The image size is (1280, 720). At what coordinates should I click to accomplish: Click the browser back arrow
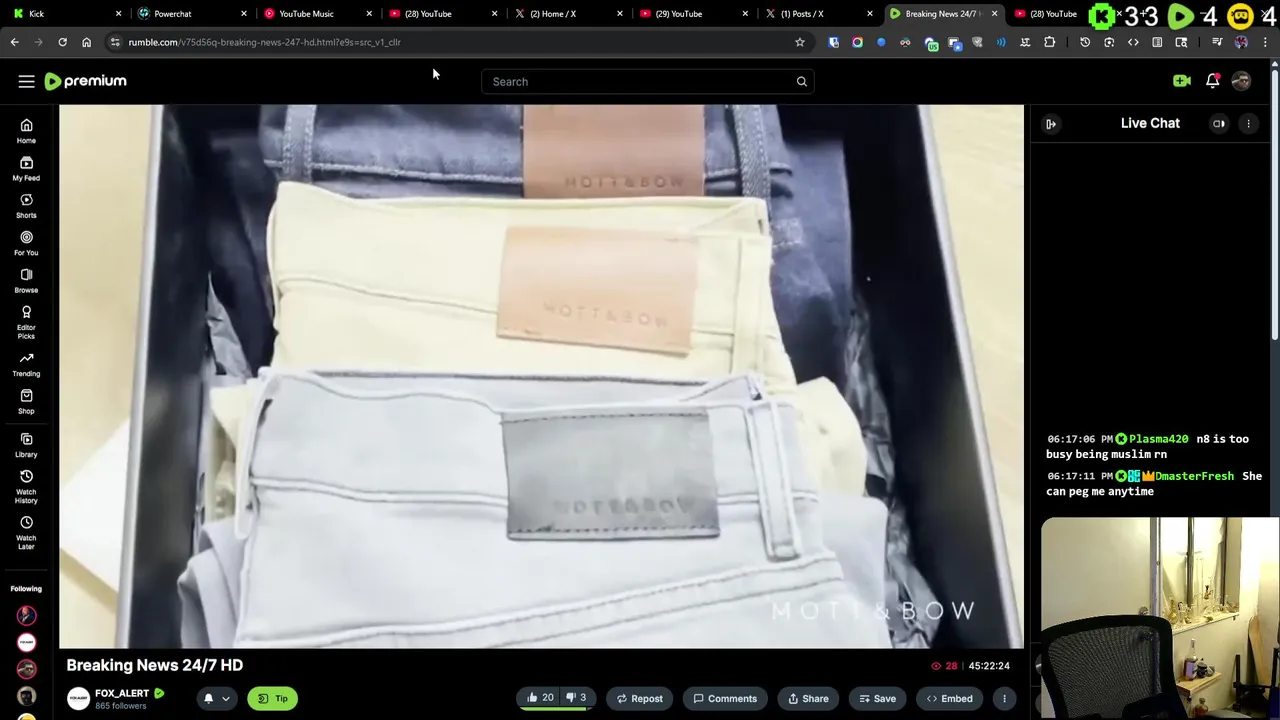[x=14, y=42]
